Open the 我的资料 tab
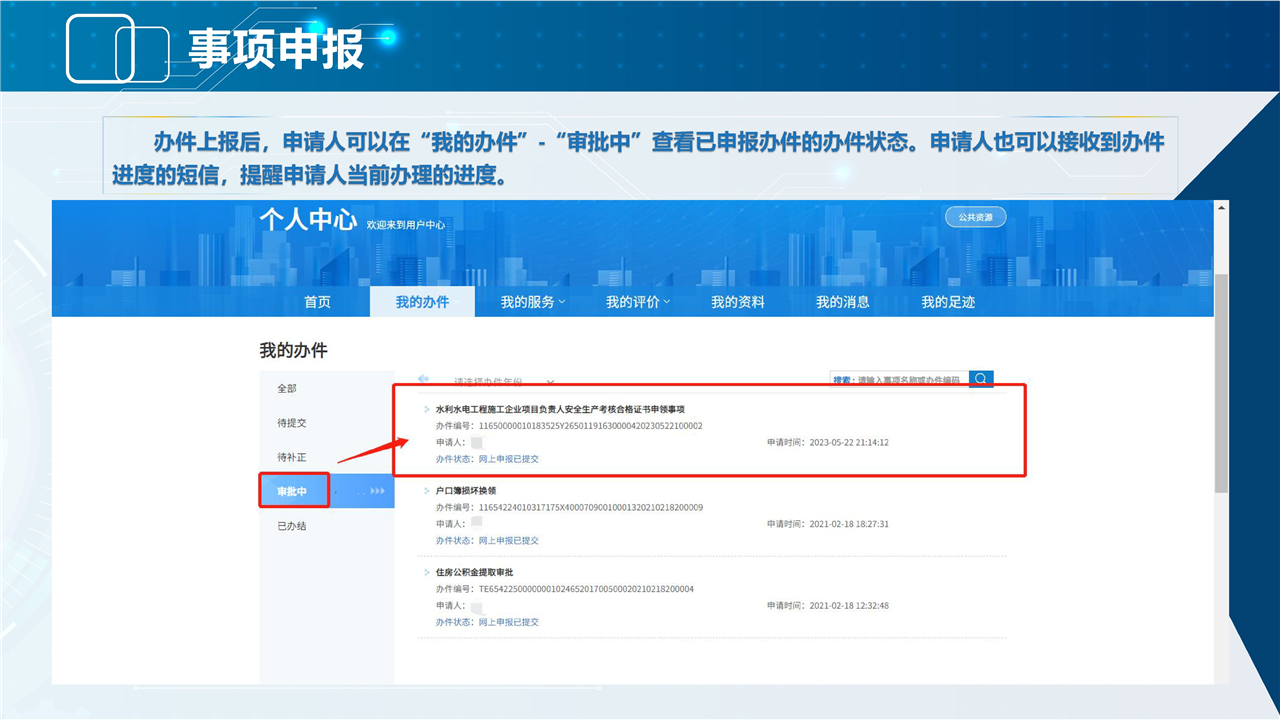This screenshot has width=1280, height=720. pyautogui.click(x=737, y=302)
